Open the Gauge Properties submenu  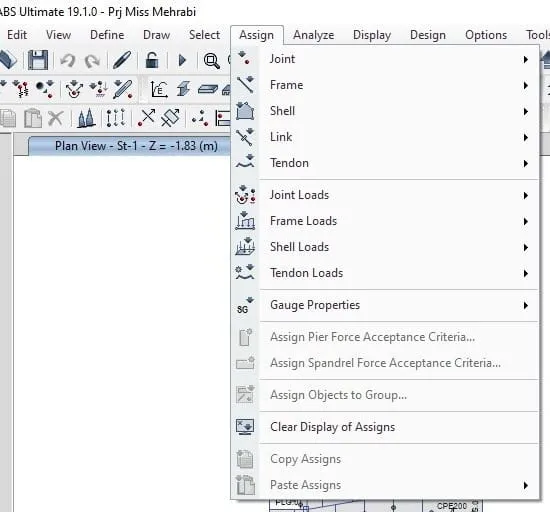point(385,305)
